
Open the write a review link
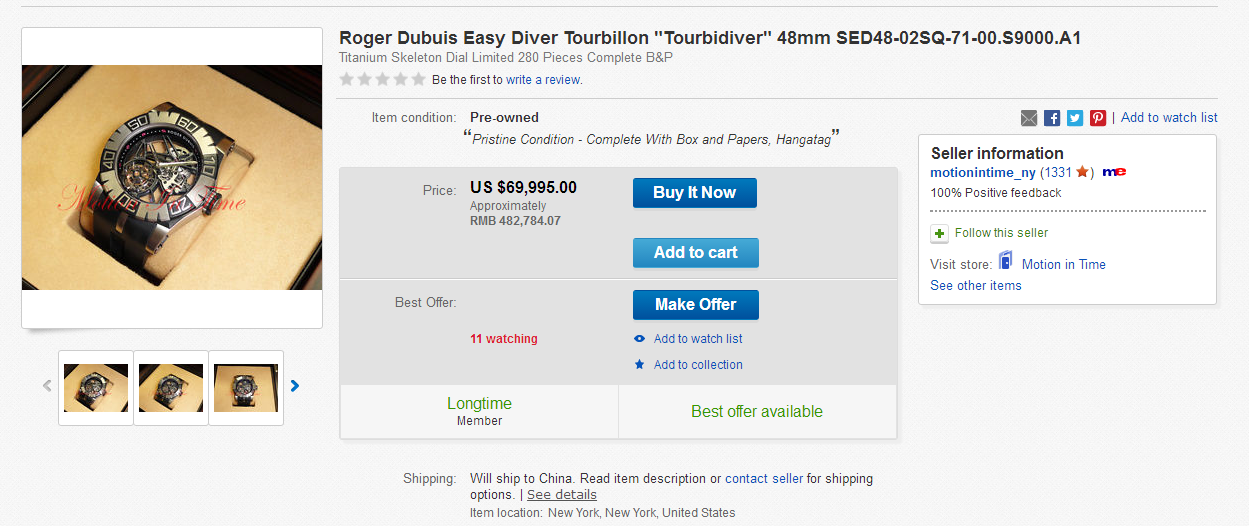[544, 80]
